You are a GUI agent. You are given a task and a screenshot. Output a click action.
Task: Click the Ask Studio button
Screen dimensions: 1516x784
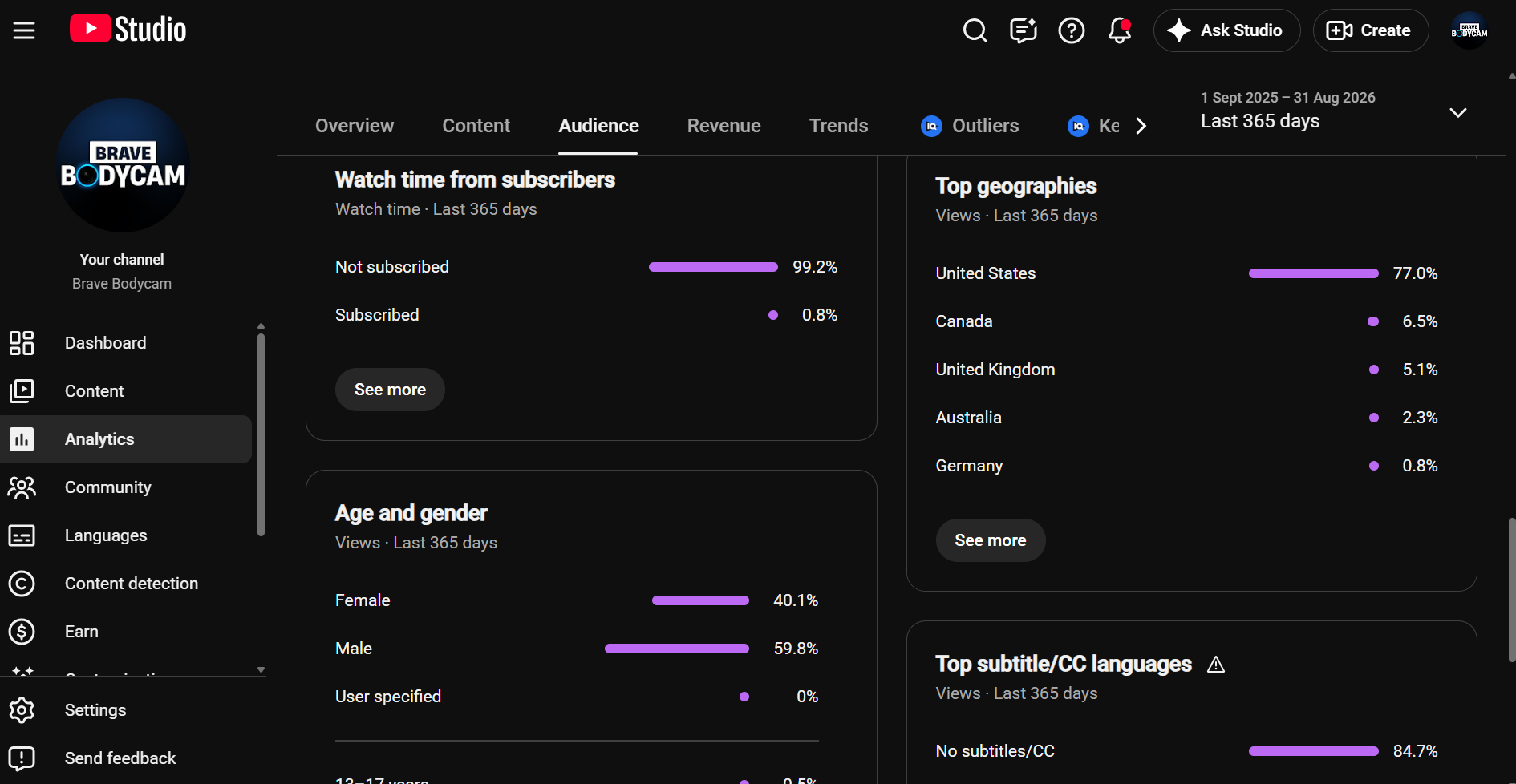1226,30
